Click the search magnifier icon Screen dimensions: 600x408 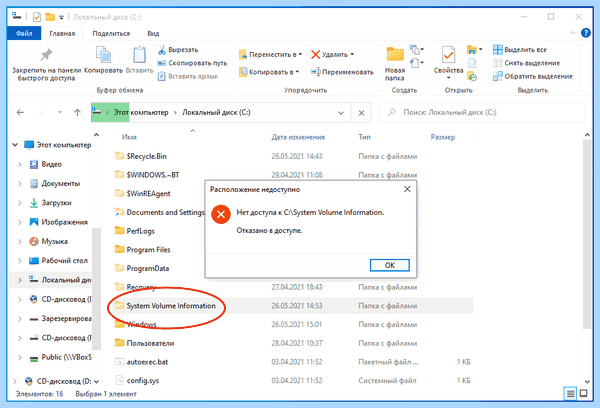[x=392, y=113]
